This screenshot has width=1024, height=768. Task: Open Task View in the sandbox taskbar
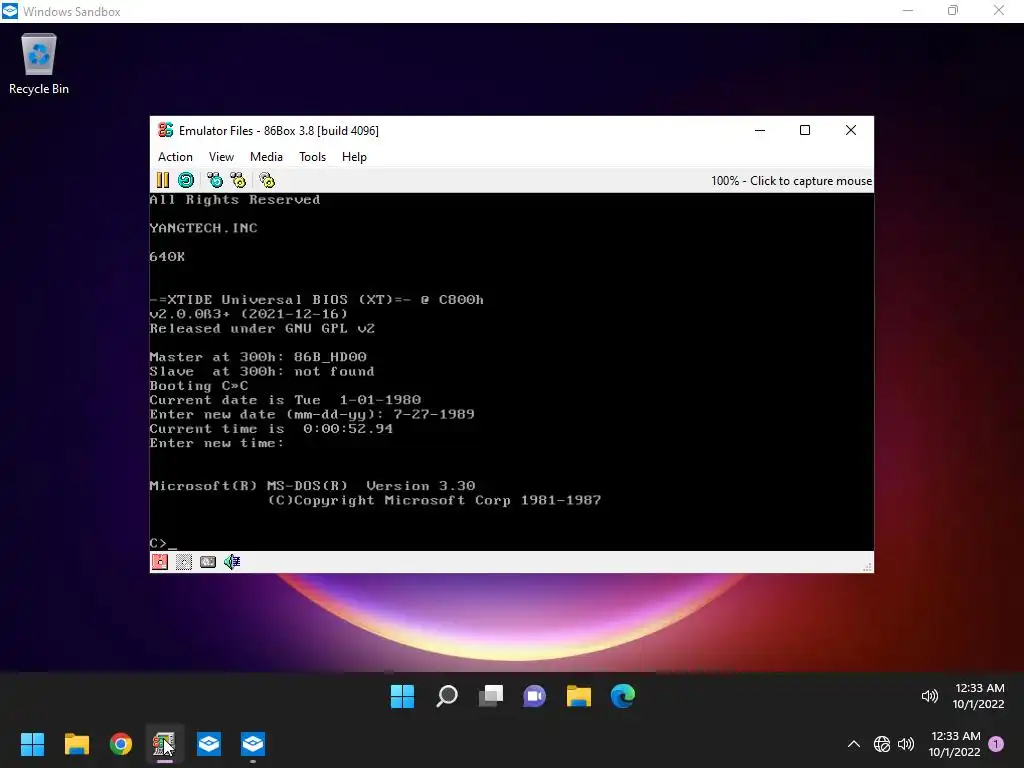490,696
